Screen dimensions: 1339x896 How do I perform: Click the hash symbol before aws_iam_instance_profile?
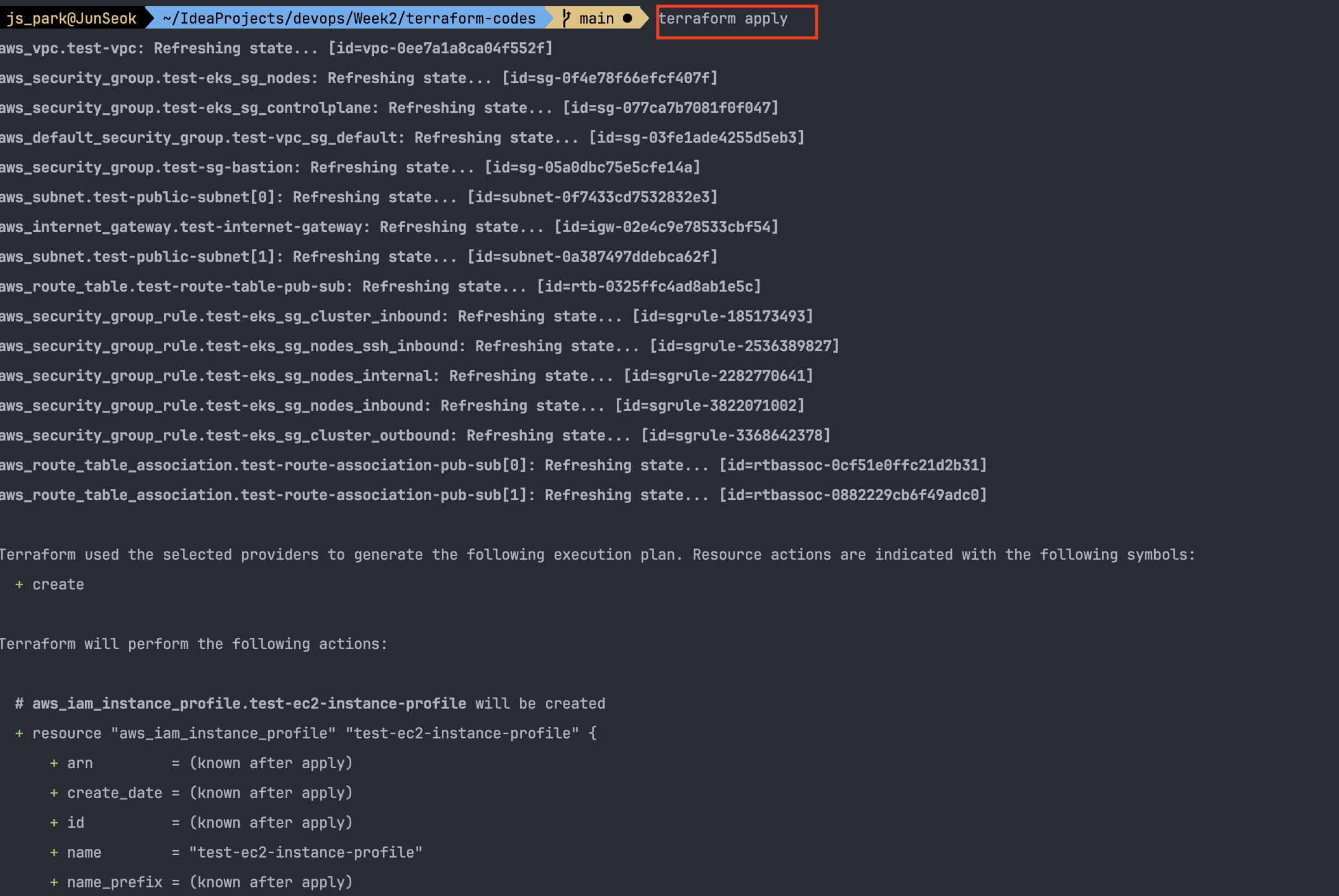tap(19, 704)
